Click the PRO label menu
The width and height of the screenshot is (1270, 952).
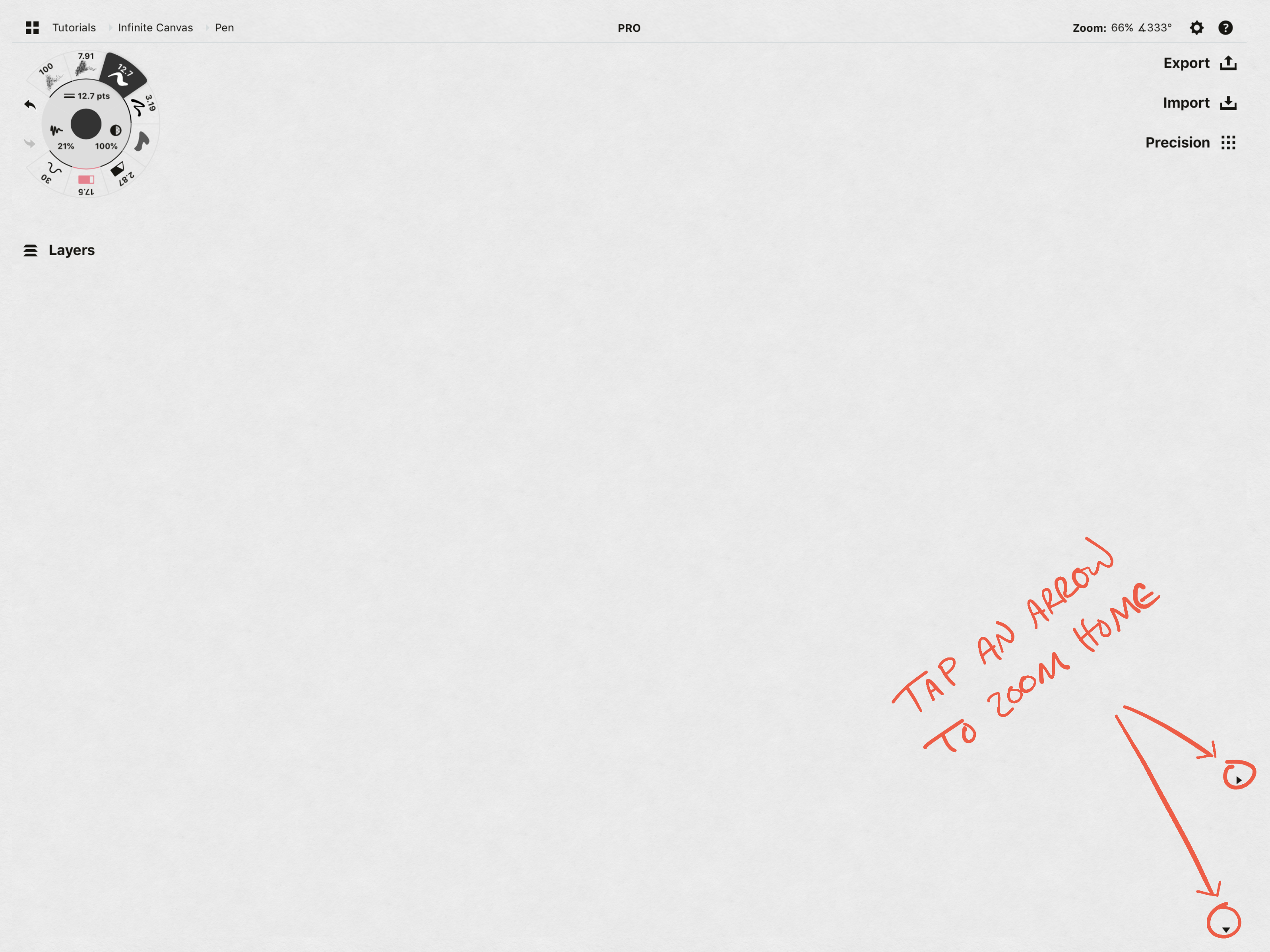point(631,27)
